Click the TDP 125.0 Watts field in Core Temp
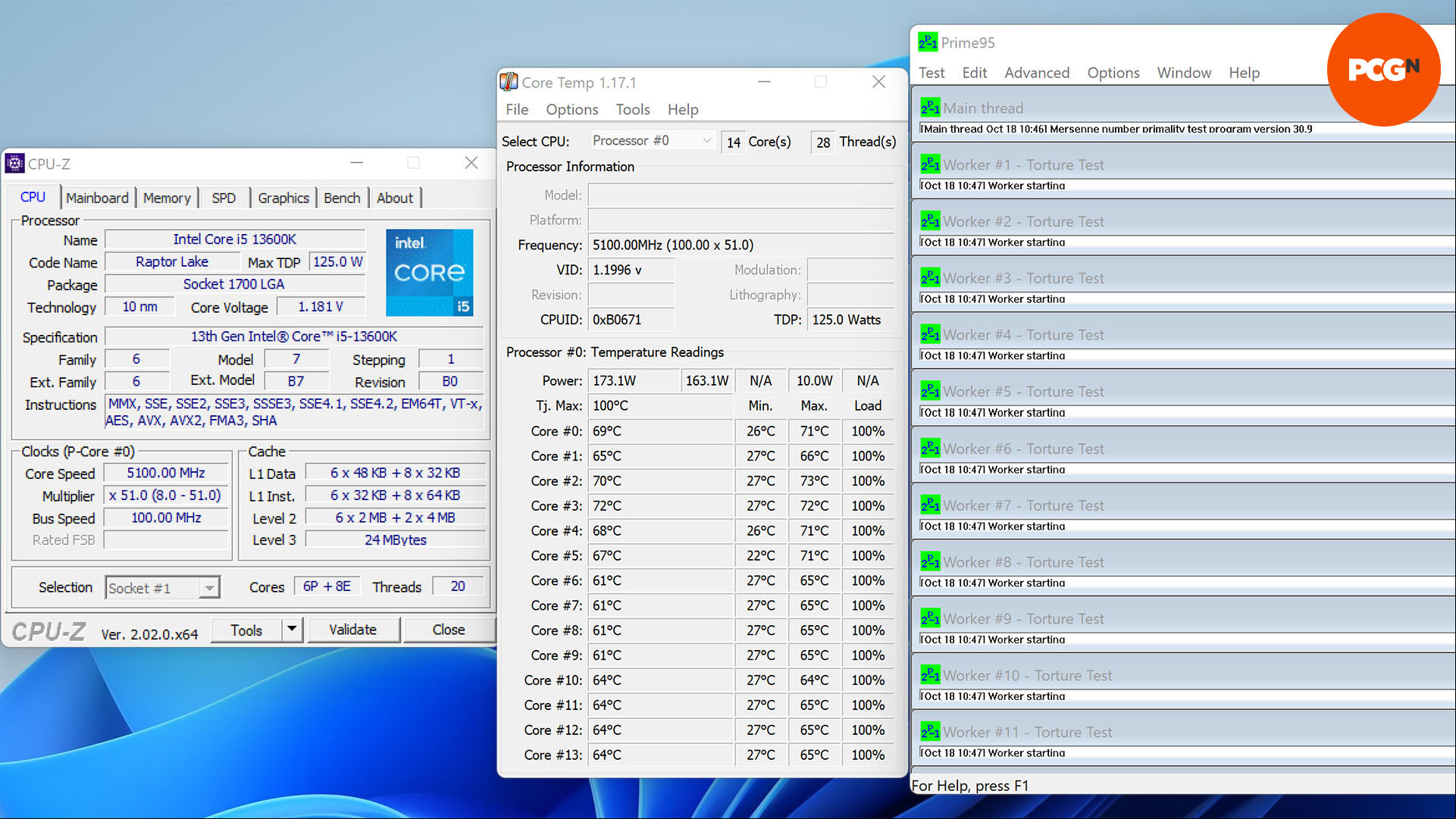Image resolution: width=1456 pixels, height=819 pixels. pos(850,320)
